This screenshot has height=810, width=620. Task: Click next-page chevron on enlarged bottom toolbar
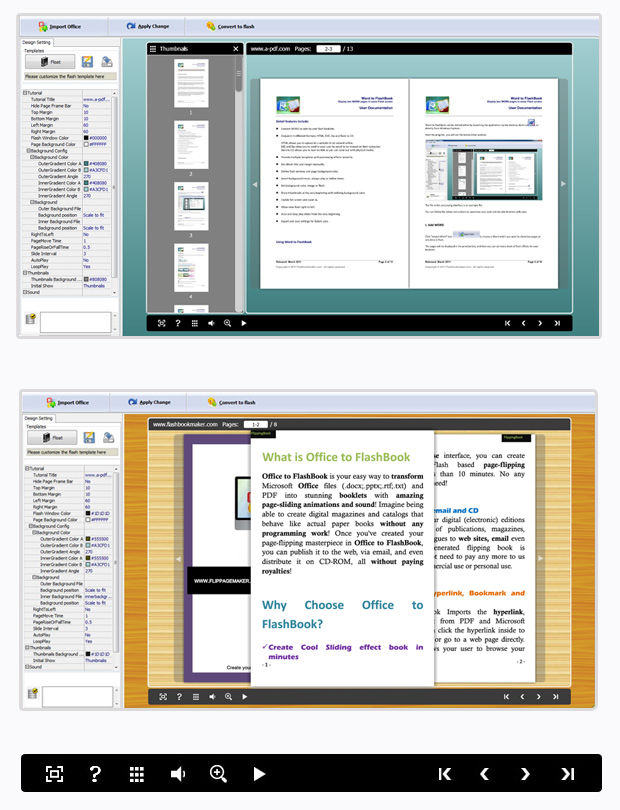point(525,773)
